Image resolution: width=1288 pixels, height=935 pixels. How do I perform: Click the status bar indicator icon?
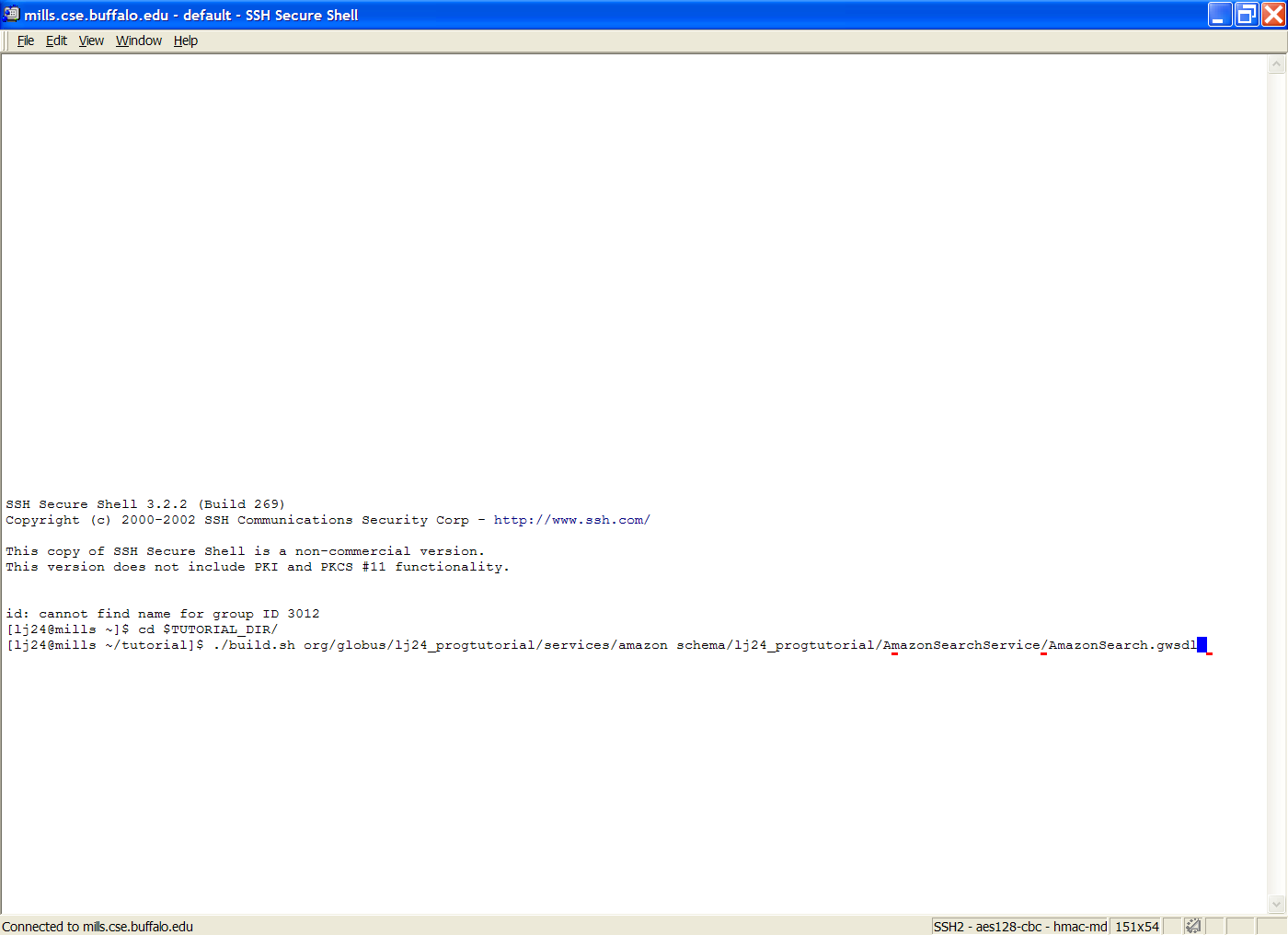coord(1193,926)
